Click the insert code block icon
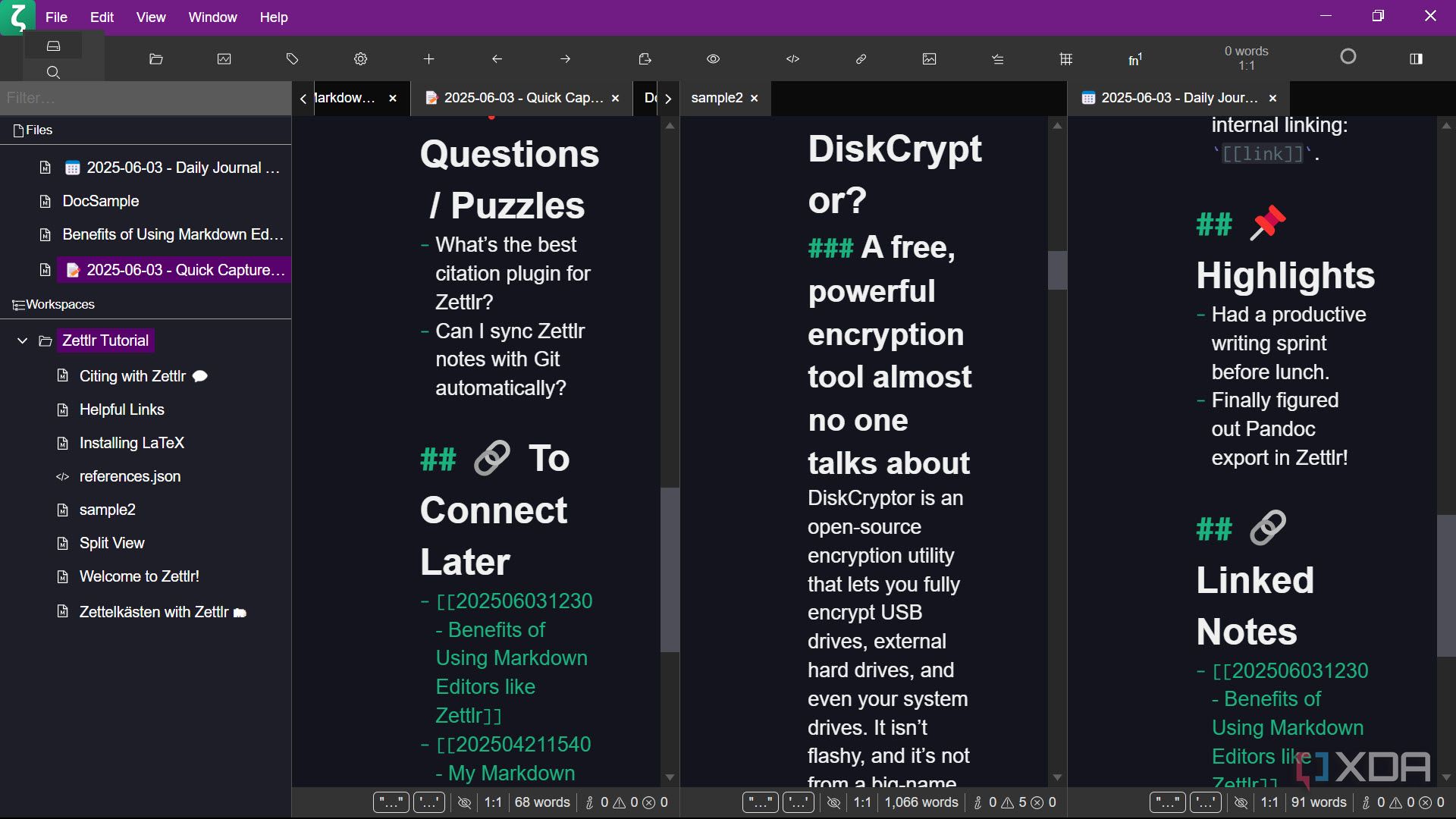The image size is (1456, 819). coord(793,58)
